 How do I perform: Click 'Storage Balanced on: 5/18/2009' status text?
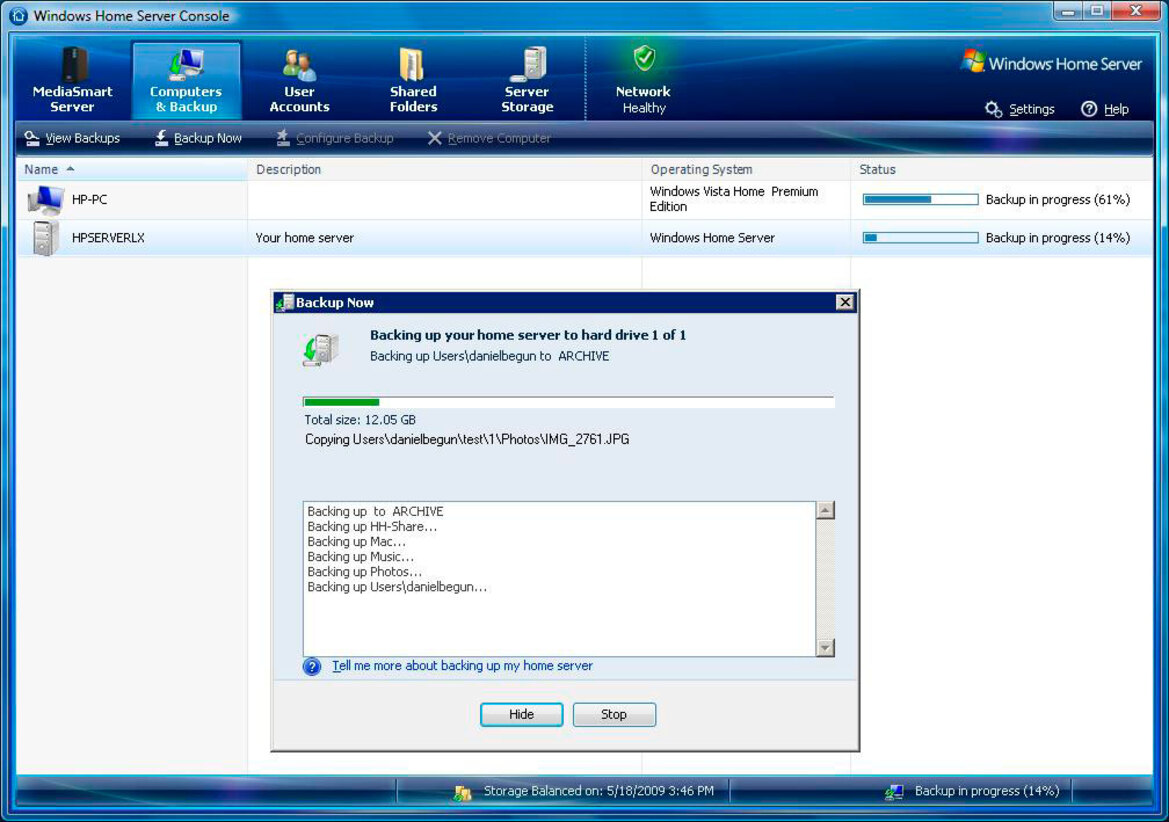coord(599,791)
